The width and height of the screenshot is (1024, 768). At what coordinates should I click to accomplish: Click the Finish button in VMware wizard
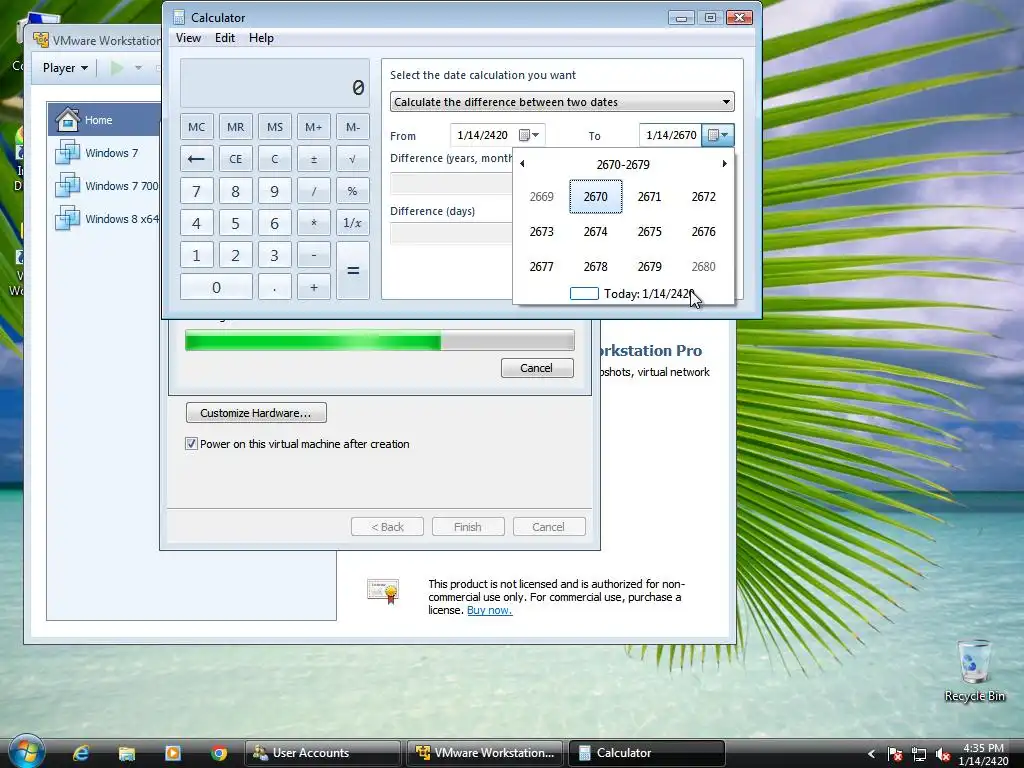(468, 527)
